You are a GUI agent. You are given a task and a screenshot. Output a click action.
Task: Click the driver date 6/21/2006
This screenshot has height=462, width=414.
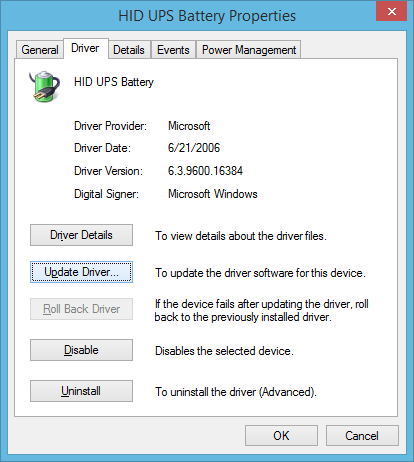(194, 148)
